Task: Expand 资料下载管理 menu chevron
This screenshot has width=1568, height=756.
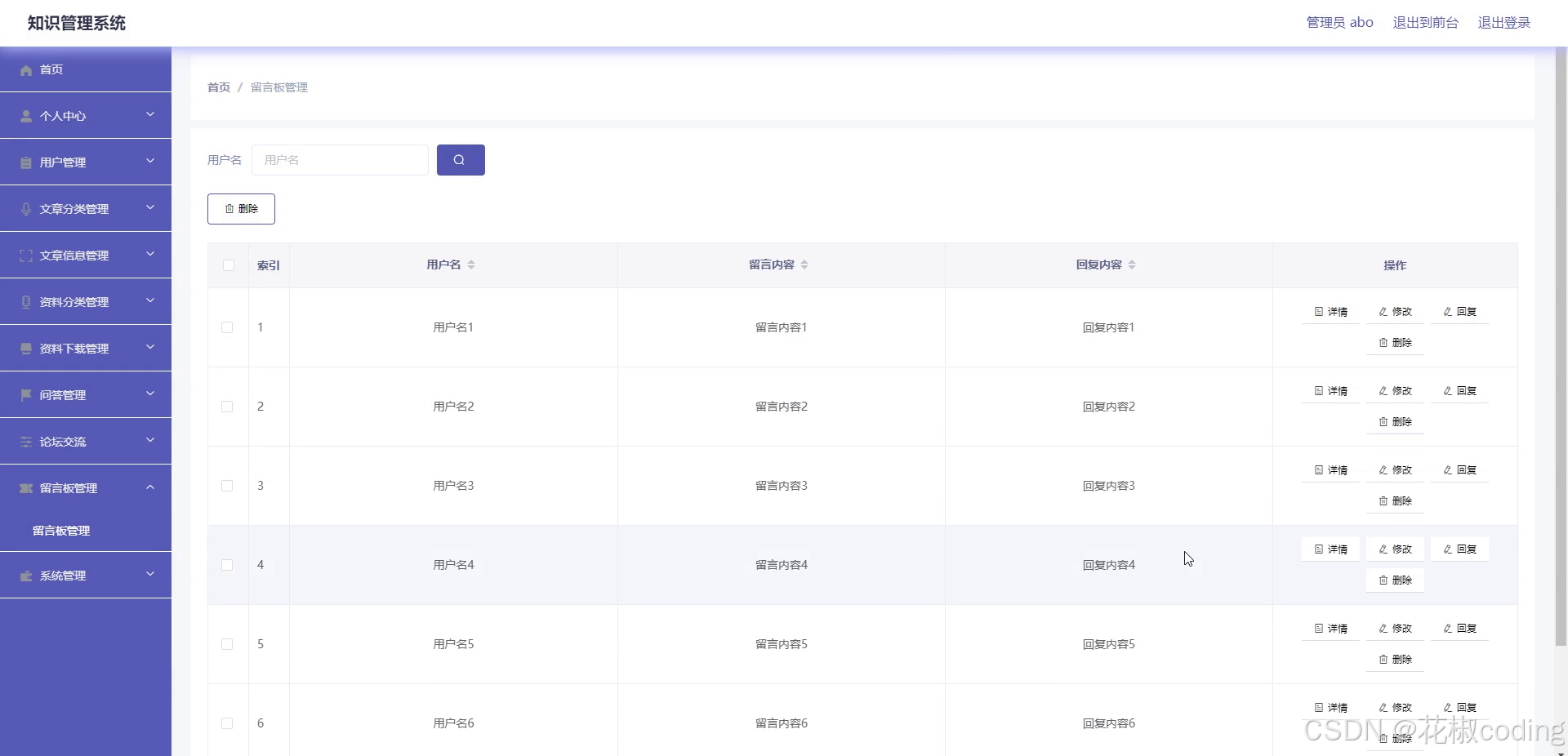Action: point(150,347)
